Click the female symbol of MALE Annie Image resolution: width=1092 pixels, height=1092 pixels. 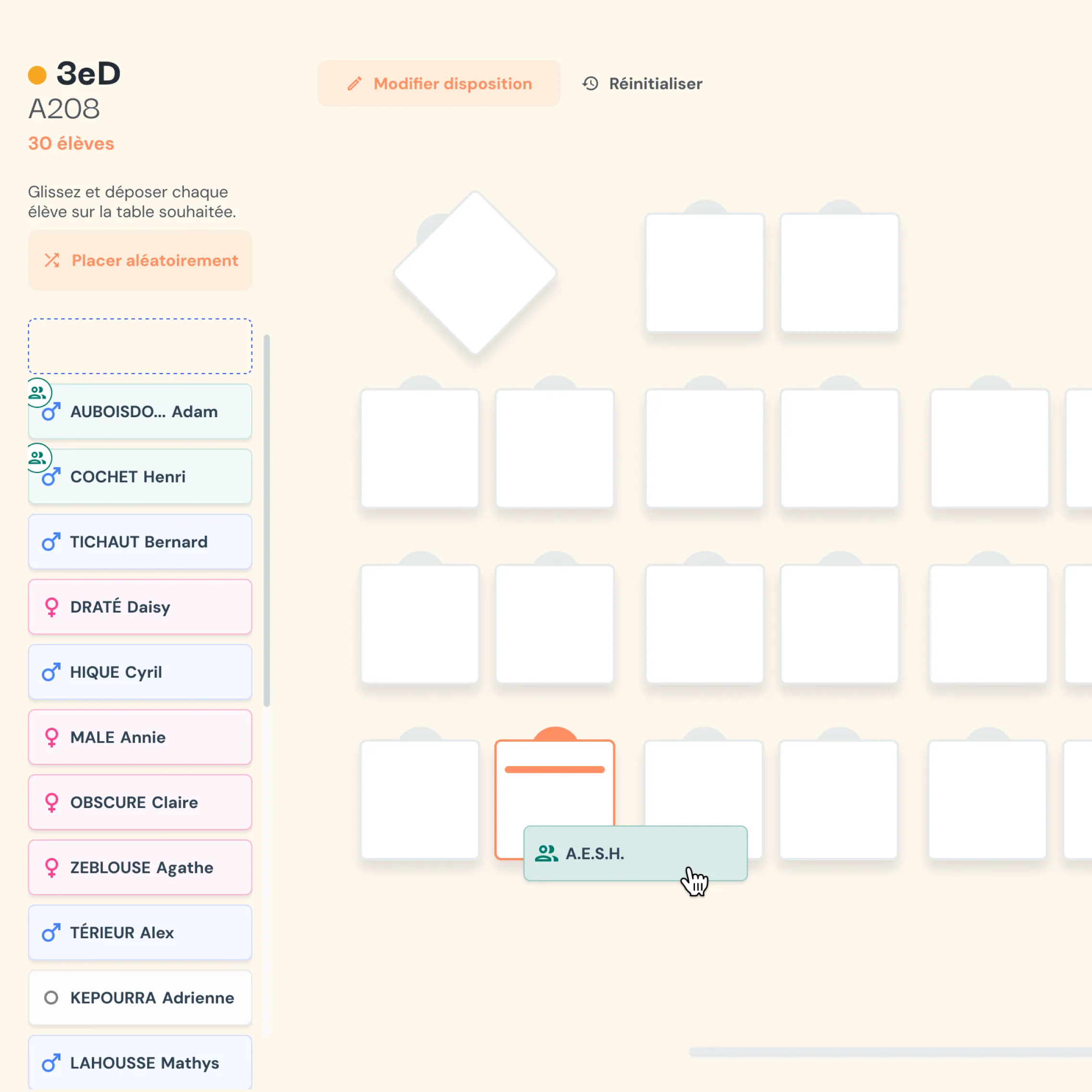[x=51, y=737]
